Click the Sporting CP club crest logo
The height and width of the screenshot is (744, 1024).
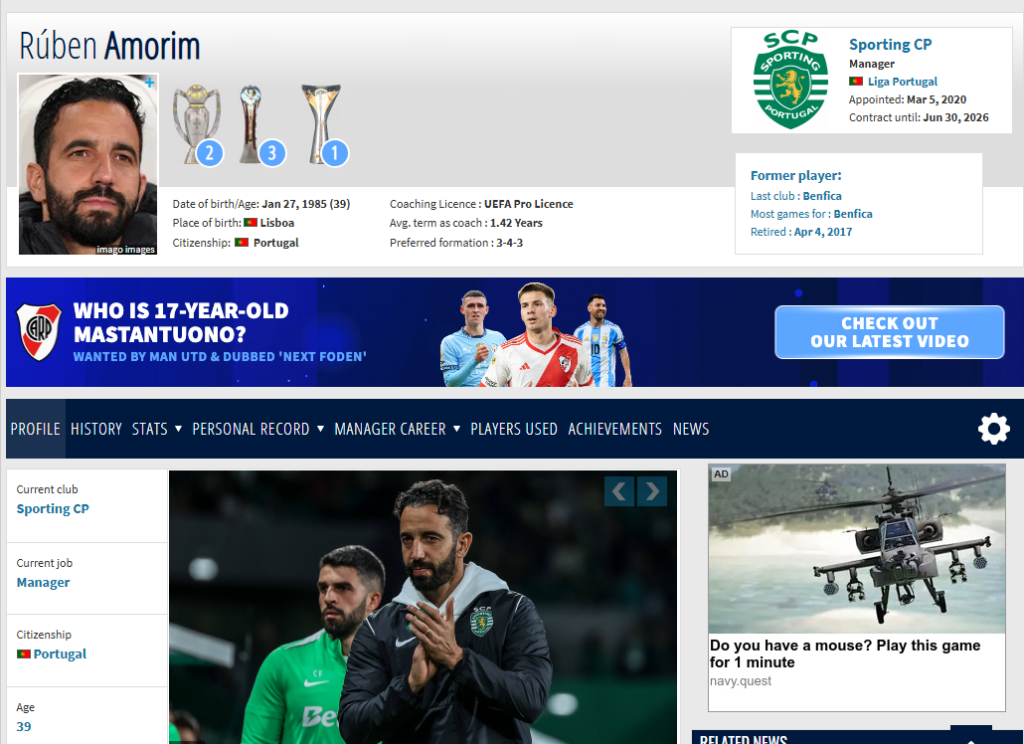[x=790, y=80]
